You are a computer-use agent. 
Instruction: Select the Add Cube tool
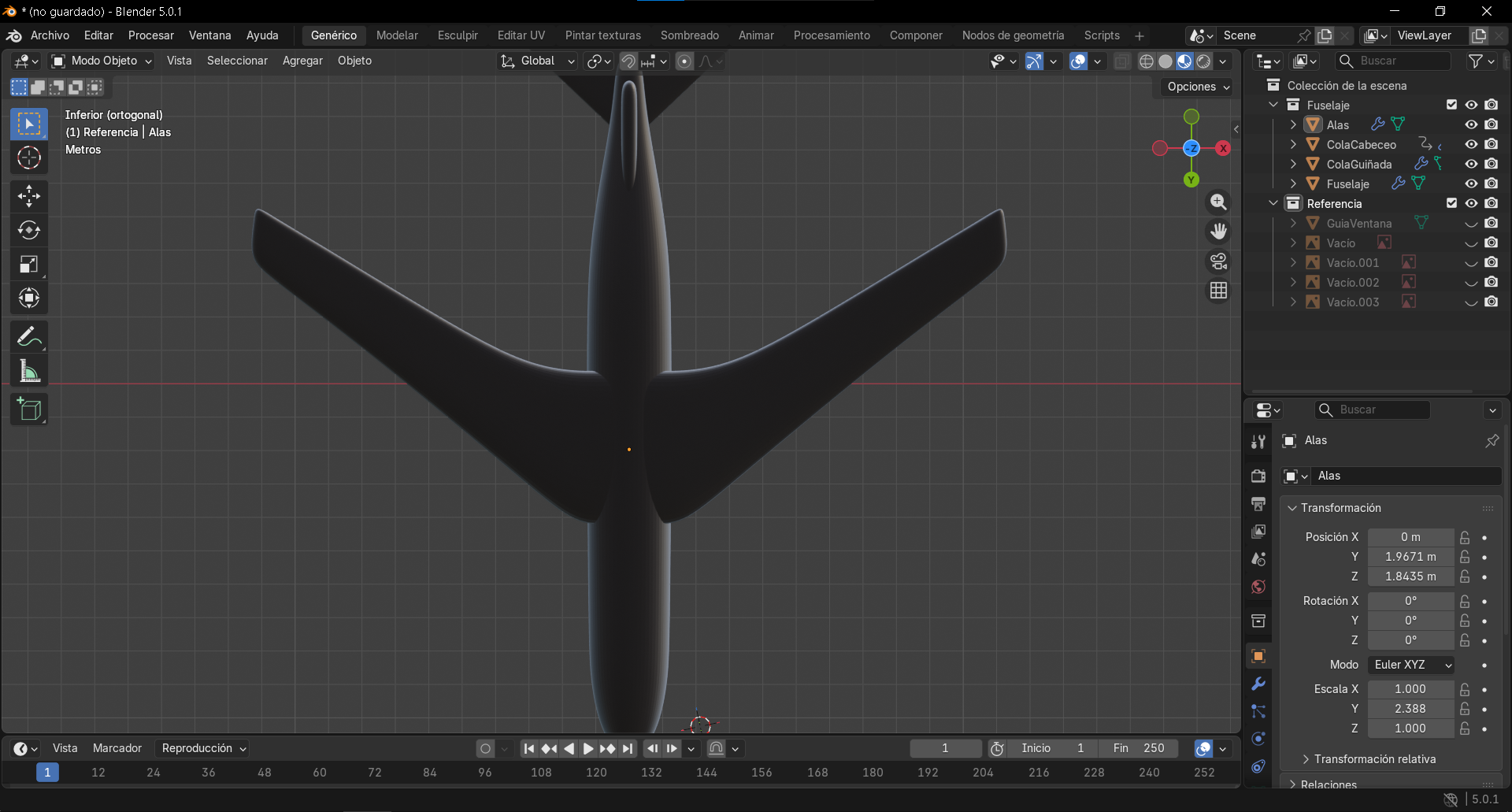[28, 409]
